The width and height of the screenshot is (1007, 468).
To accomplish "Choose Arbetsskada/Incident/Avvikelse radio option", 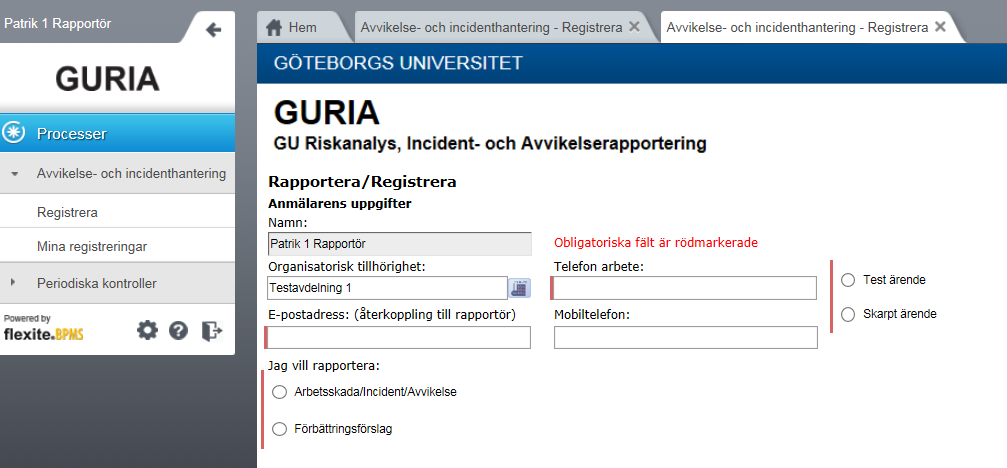I will [279, 392].
